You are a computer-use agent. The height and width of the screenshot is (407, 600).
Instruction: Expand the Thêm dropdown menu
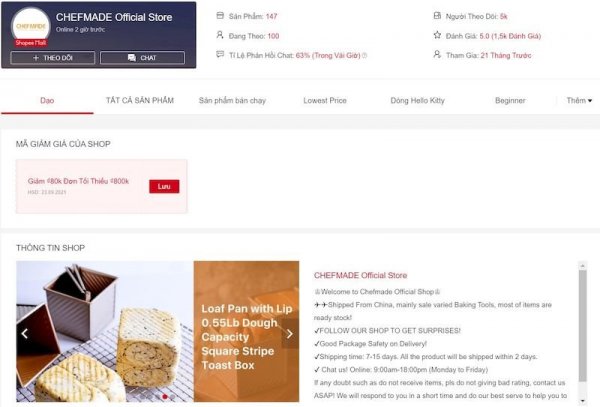point(579,101)
